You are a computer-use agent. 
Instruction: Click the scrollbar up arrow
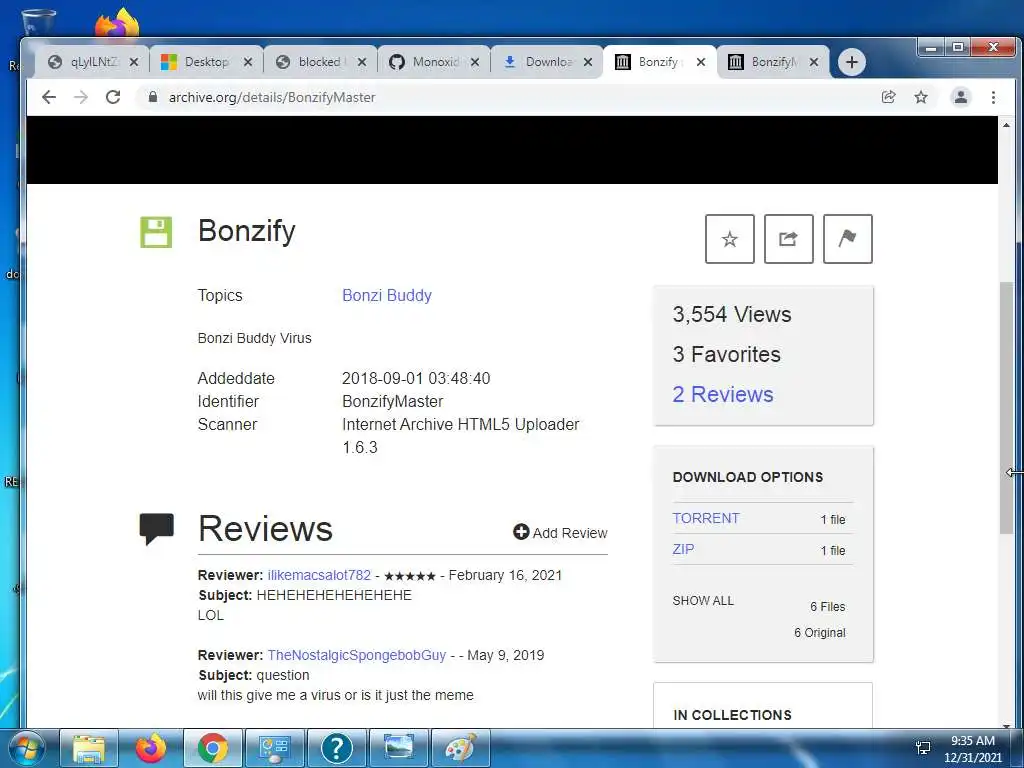click(x=1006, y=125)
